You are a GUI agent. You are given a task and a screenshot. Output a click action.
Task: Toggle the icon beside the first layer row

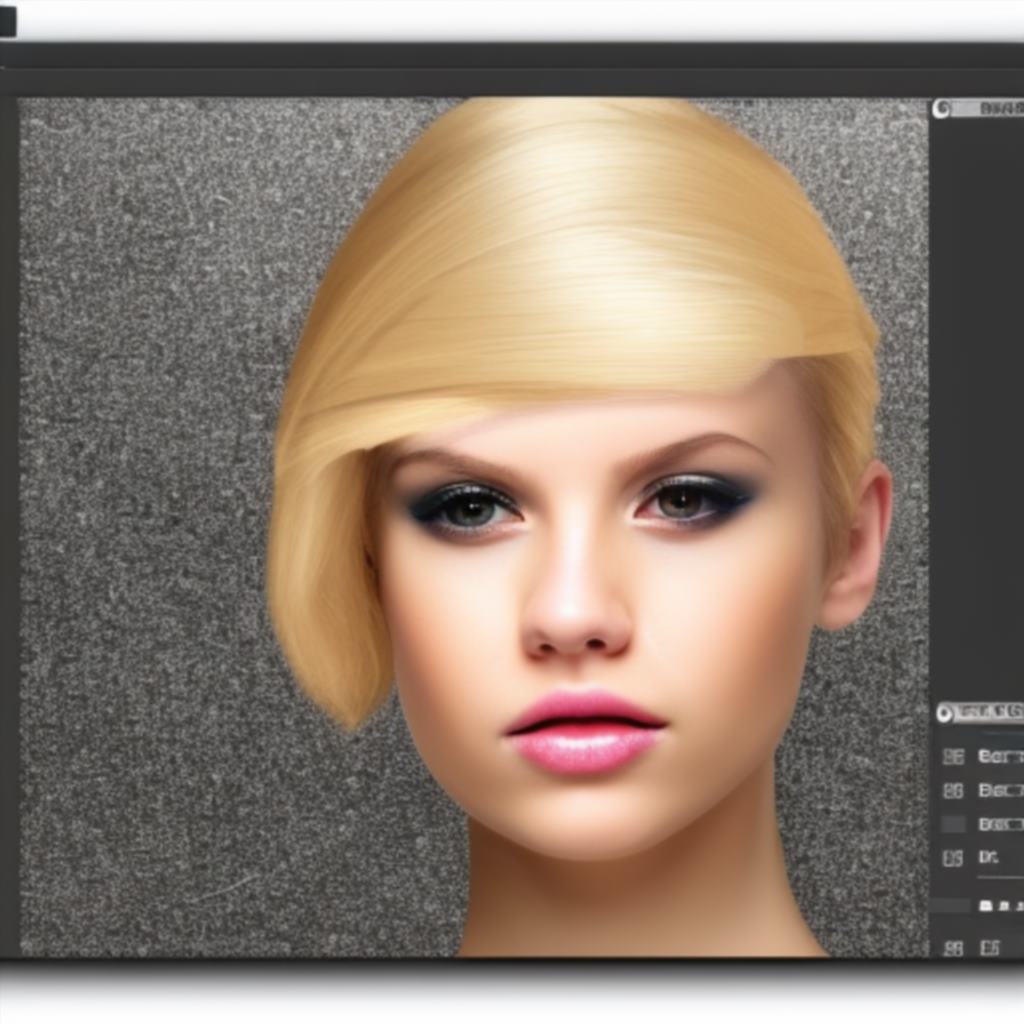click(953, 756)
